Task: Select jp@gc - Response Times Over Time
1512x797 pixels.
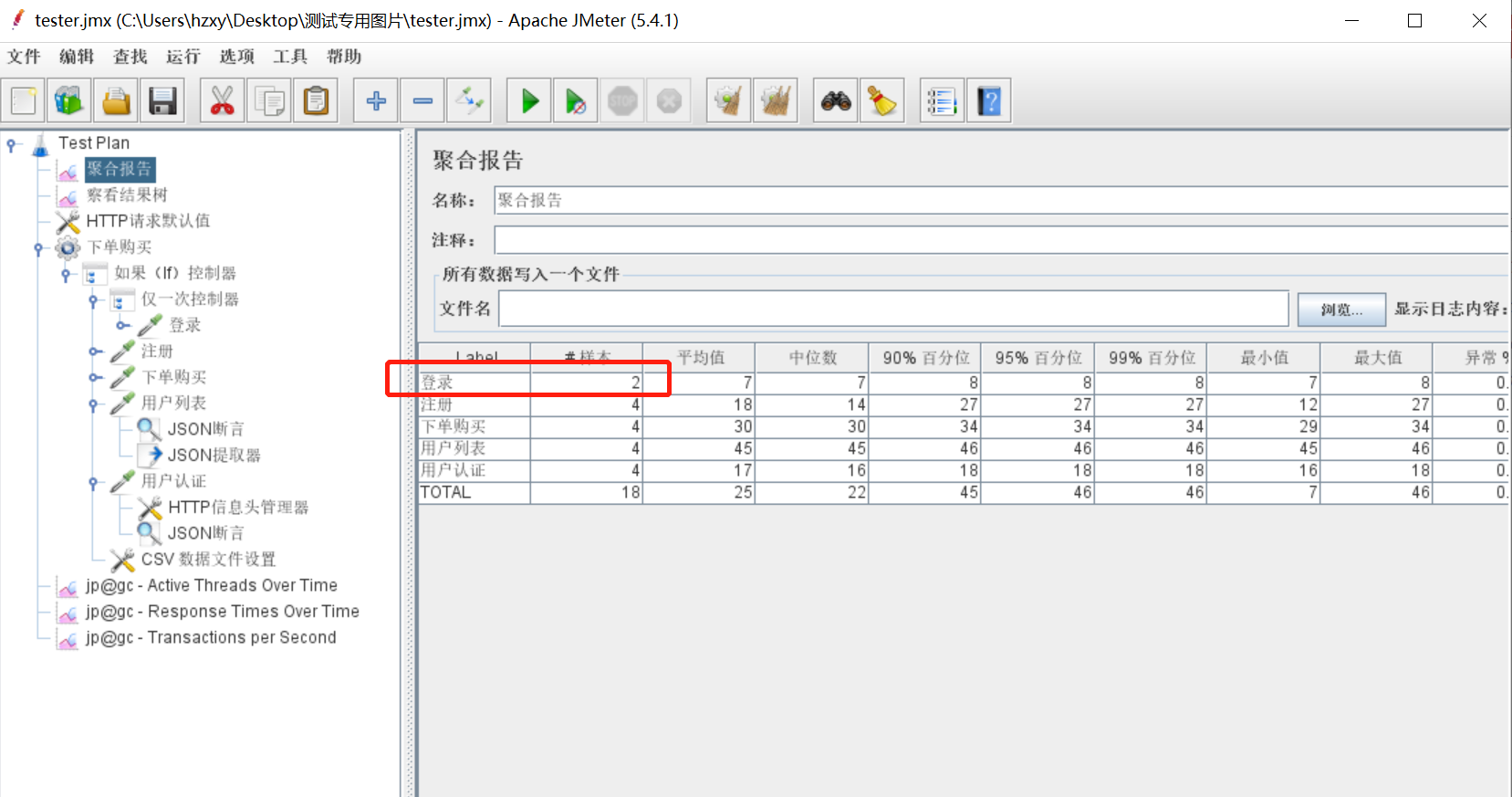Action: (x=223, y=612)
